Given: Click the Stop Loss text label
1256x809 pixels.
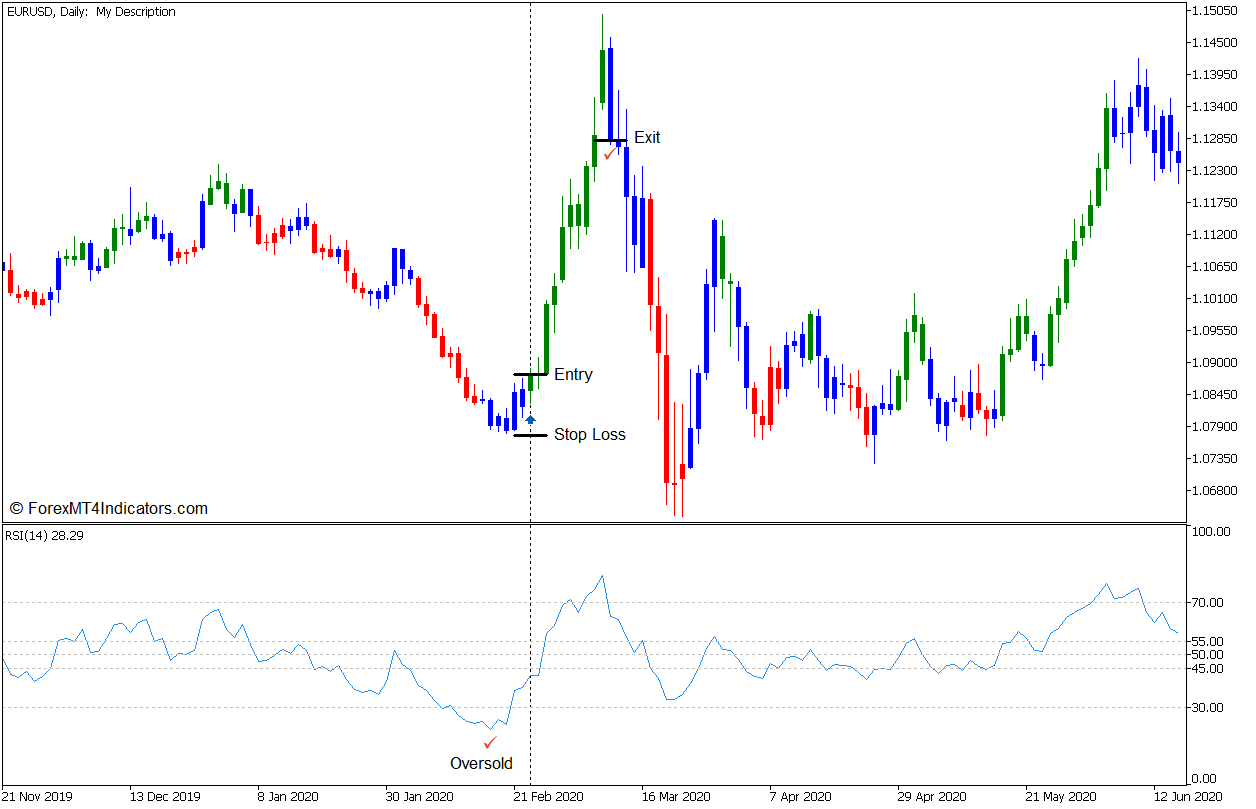Looking at the screenshot, I should [x=589, y=435].
